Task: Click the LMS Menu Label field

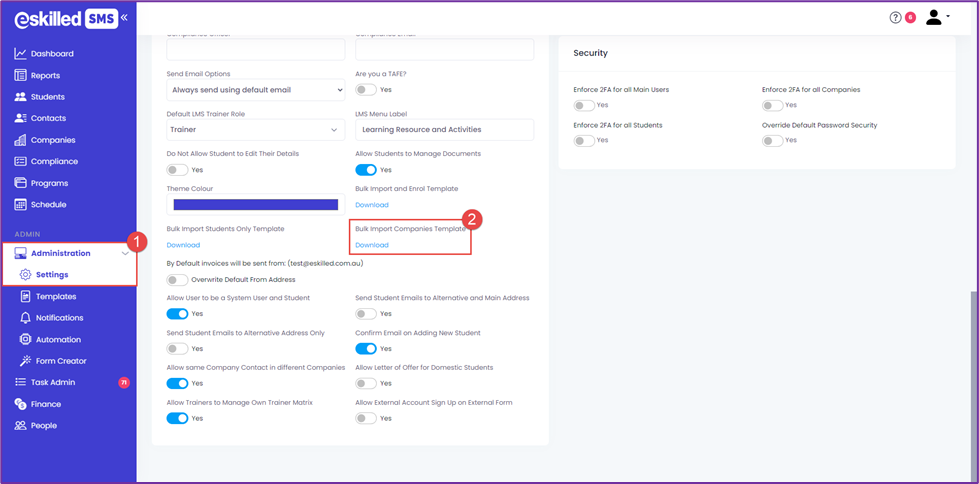Action: pos(445,130)
